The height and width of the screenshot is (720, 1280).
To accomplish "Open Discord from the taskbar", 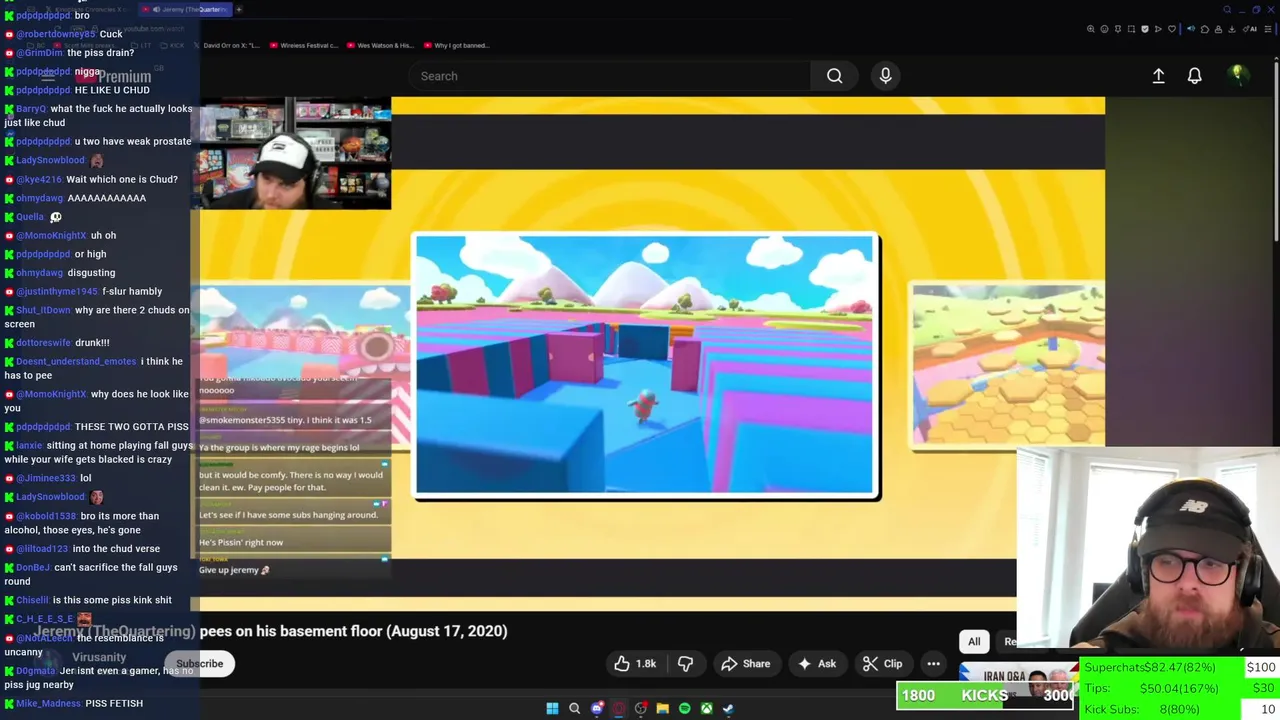I will click(597, 708).
